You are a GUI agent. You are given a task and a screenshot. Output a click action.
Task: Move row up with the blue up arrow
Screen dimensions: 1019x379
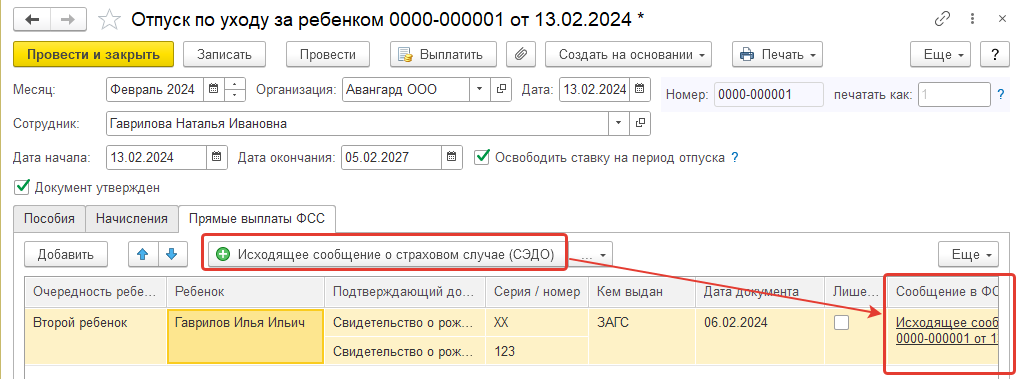coord(142,254)
